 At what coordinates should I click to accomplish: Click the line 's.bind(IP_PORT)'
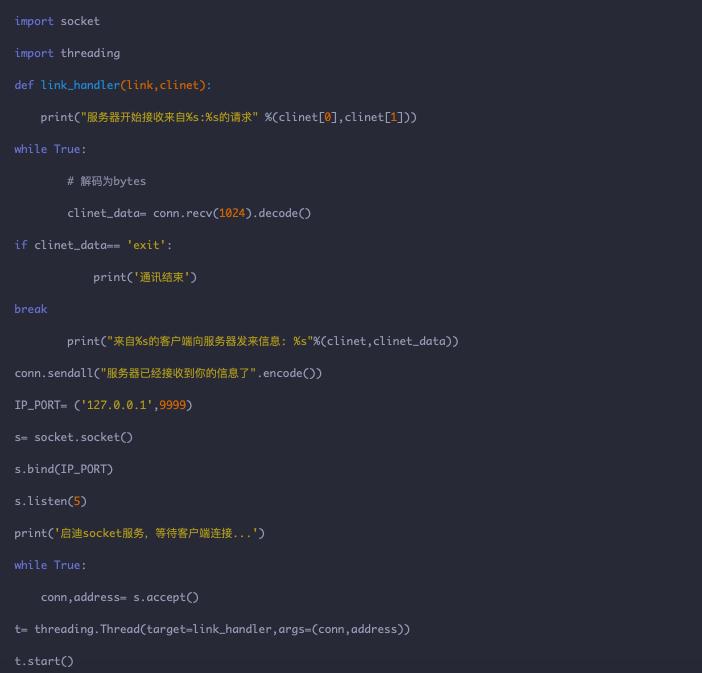click(64, 469)
